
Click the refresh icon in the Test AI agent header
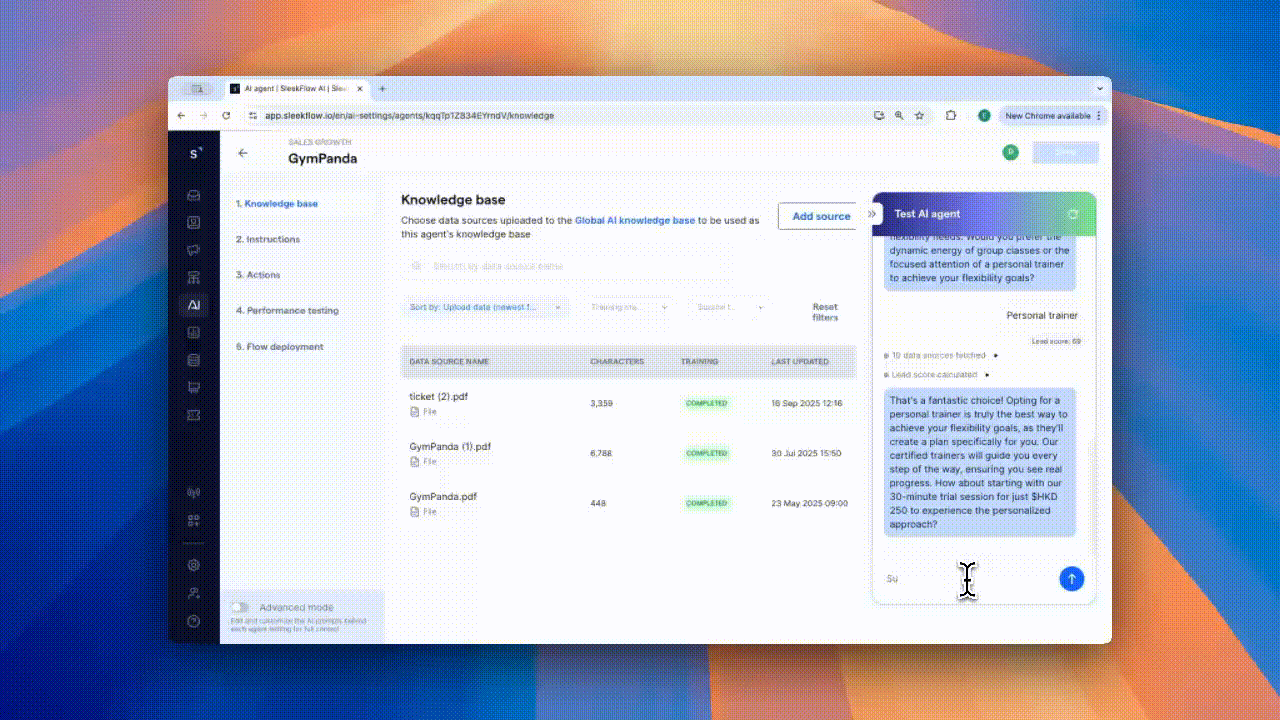tap(1071, 214)
